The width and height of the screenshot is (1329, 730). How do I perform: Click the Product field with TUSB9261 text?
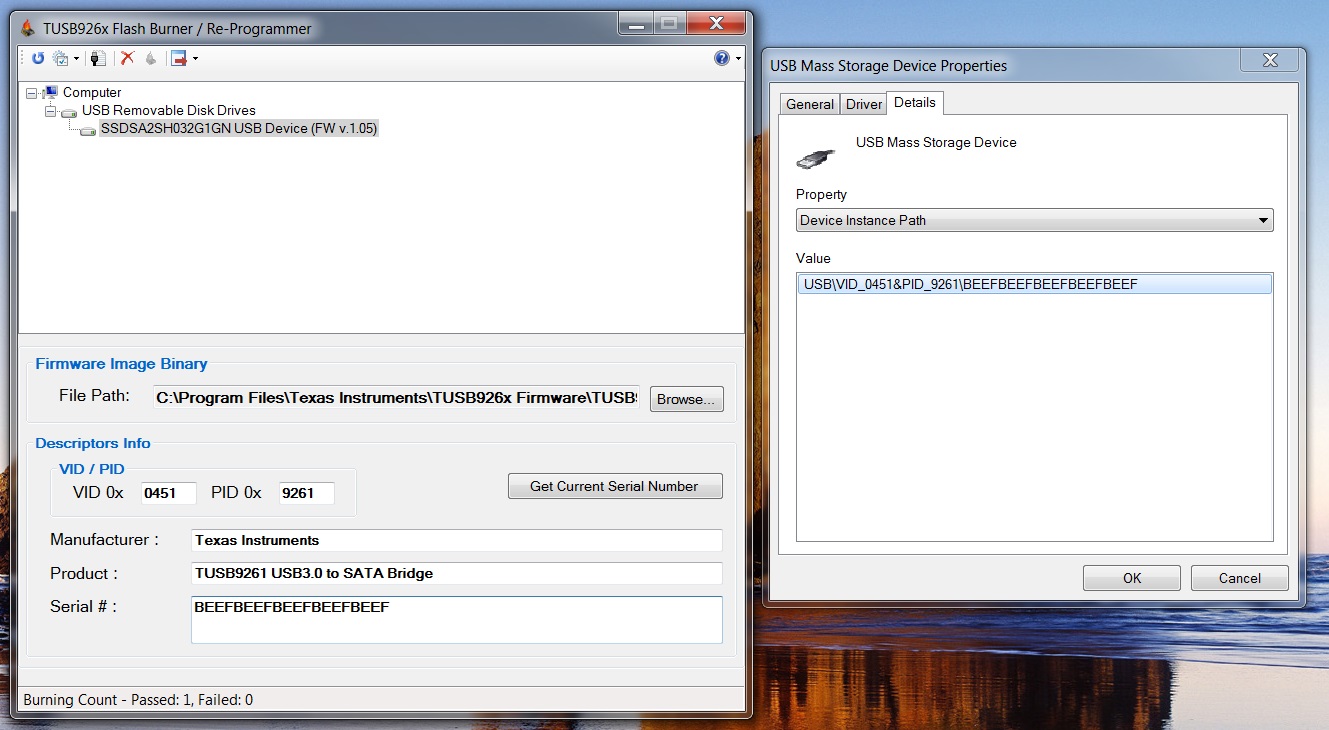click(x=456, y=574)
